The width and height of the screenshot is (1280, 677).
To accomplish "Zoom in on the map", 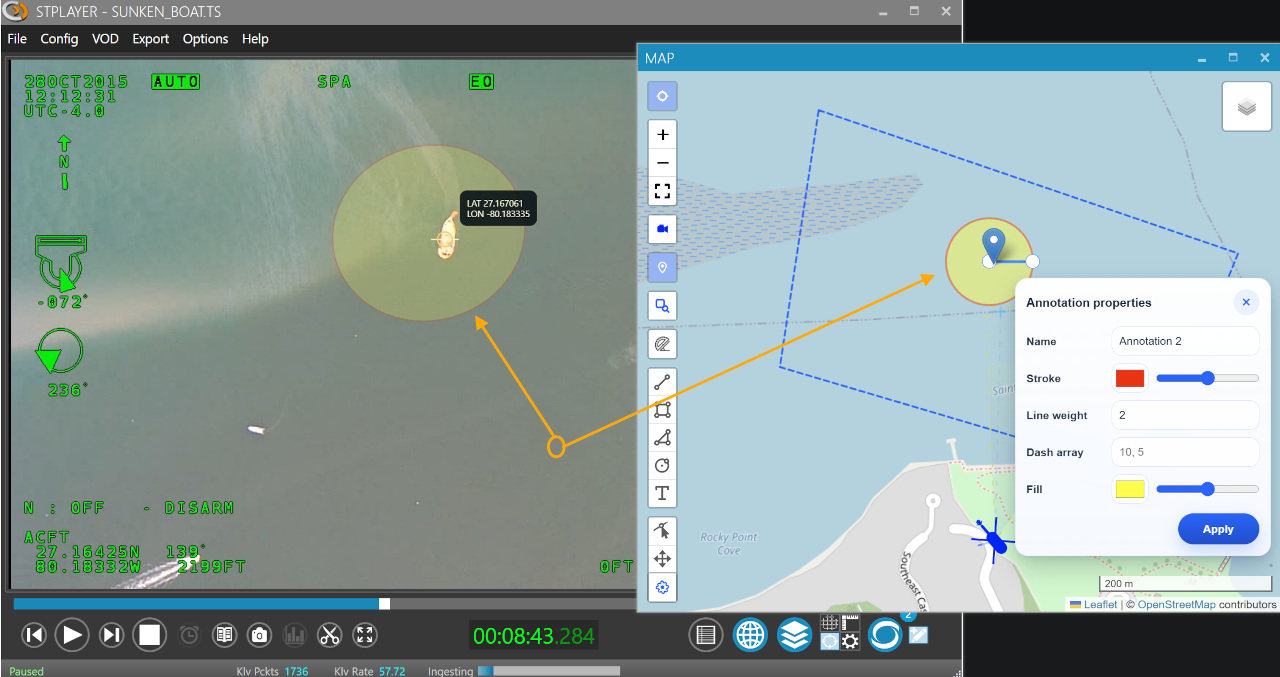I will point(662,134).
